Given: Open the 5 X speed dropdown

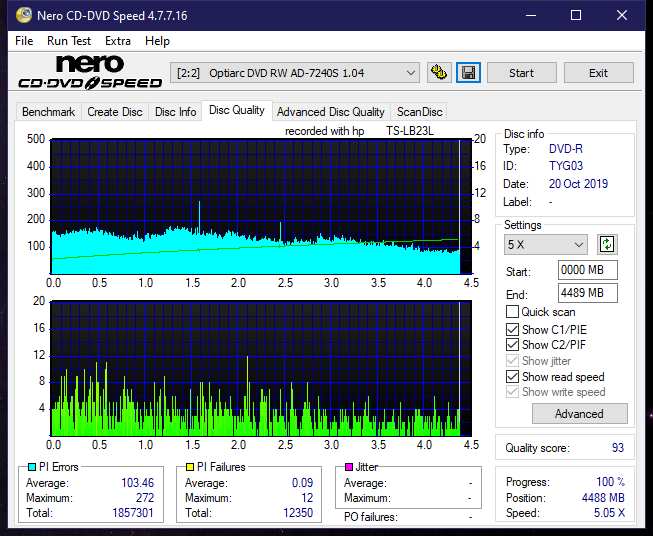Looking at the screenshot, I should click(x=546, y=244).
